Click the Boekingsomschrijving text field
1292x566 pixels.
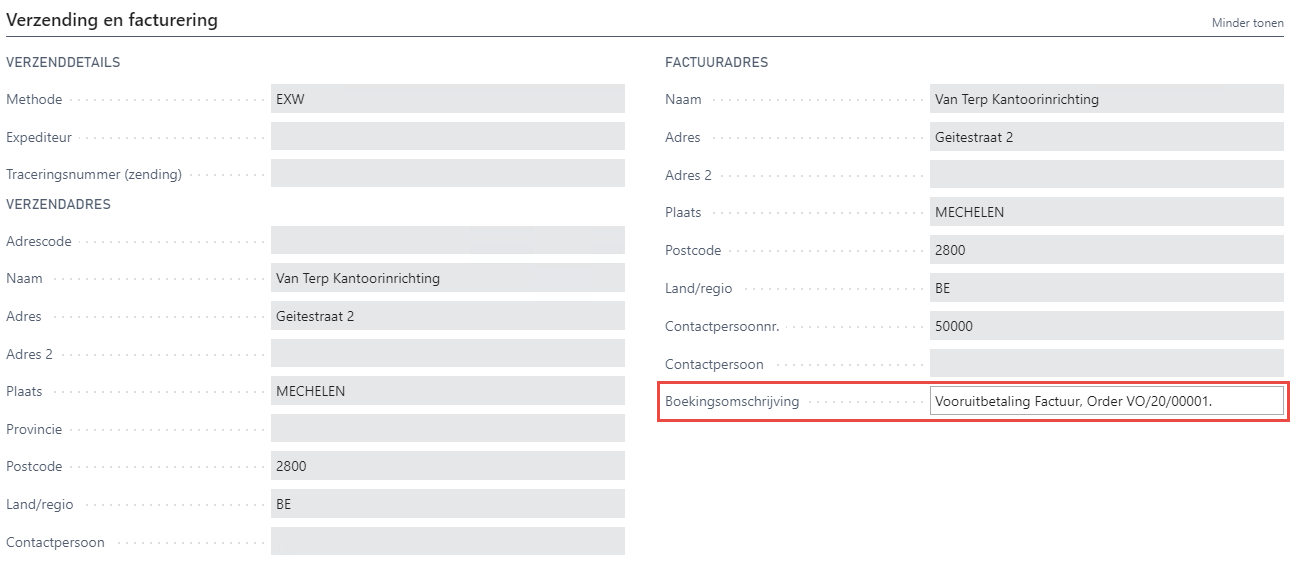click(1106, 401)
